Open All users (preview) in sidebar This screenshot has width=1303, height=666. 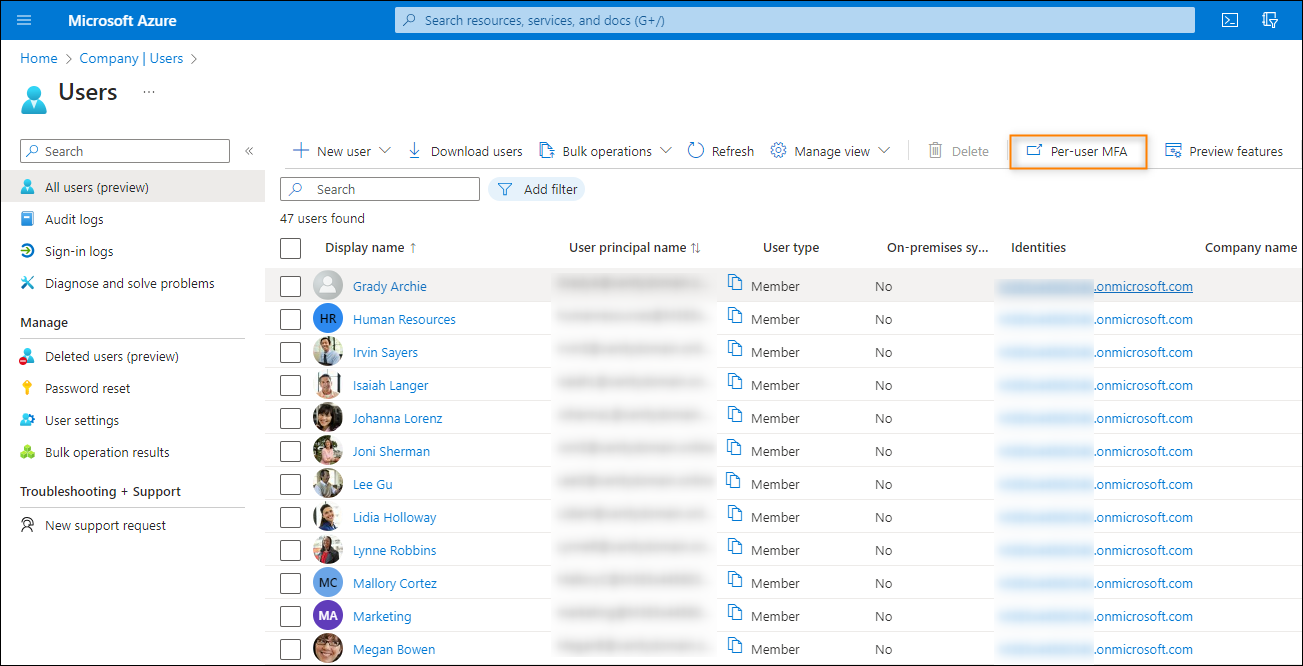coord(133,187)
